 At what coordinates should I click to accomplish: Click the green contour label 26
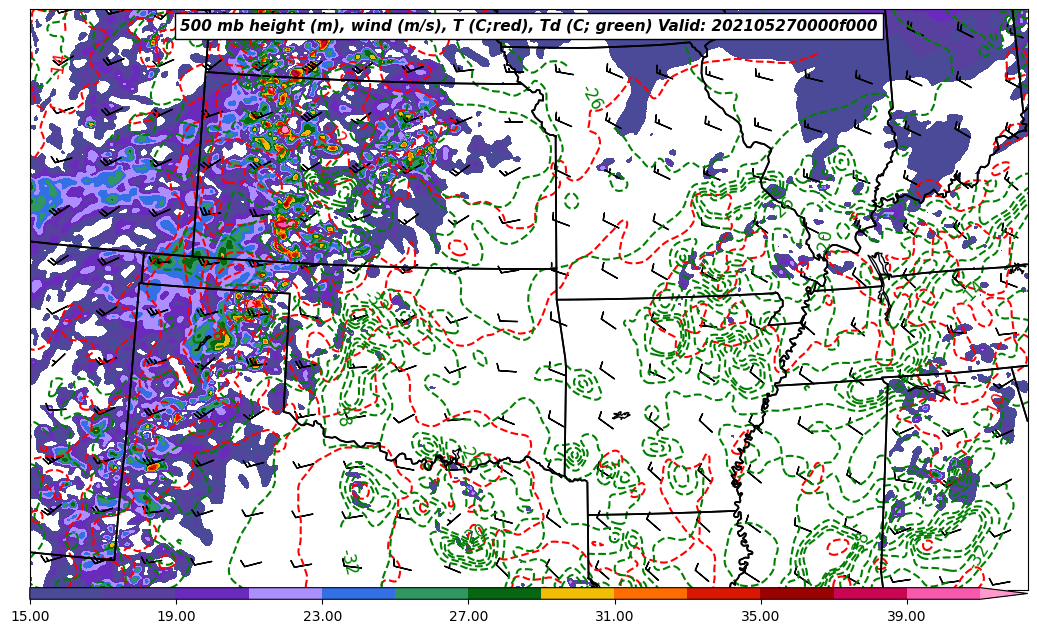(x=593, y=99)
